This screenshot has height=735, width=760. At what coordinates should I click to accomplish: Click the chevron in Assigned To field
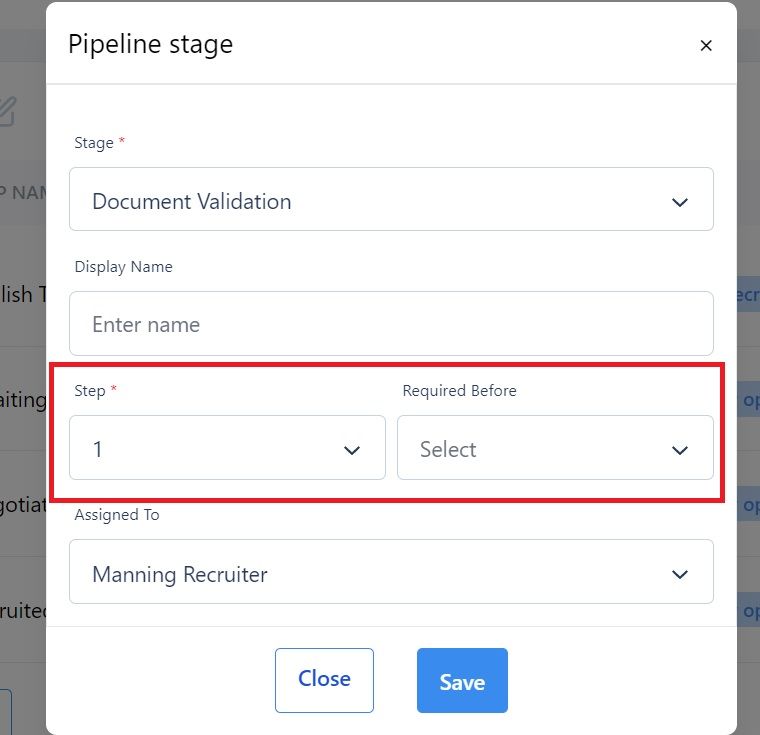(680, 575)
